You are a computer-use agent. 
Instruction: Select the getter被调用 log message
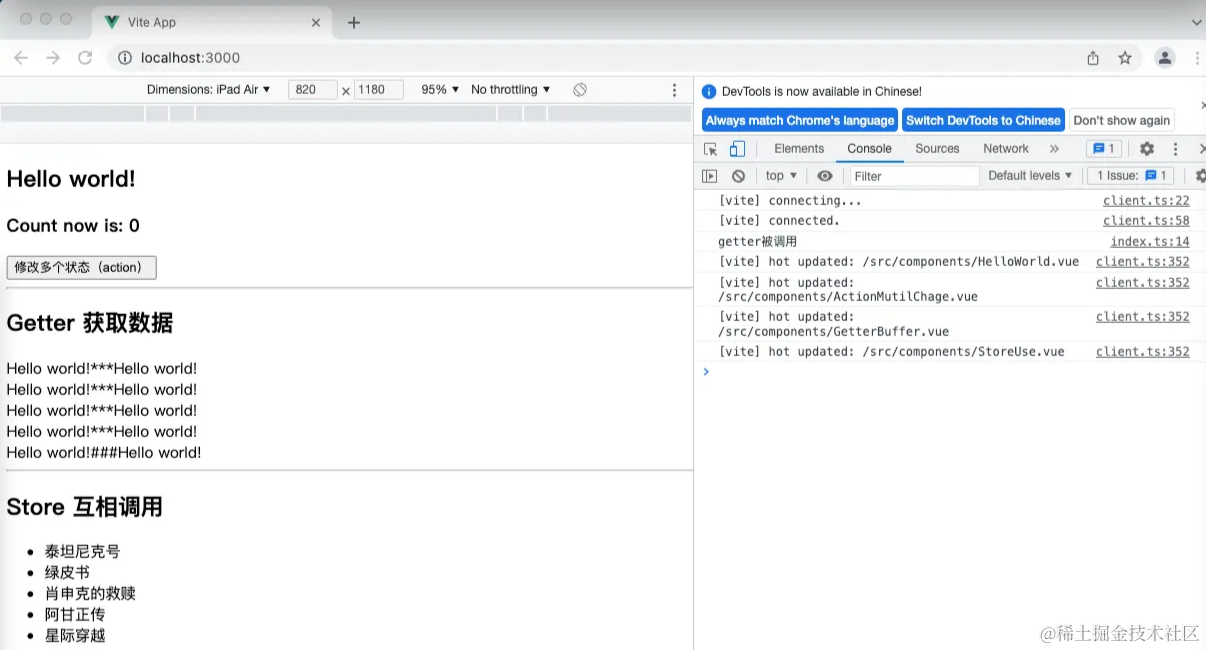(x=757, y=241)
